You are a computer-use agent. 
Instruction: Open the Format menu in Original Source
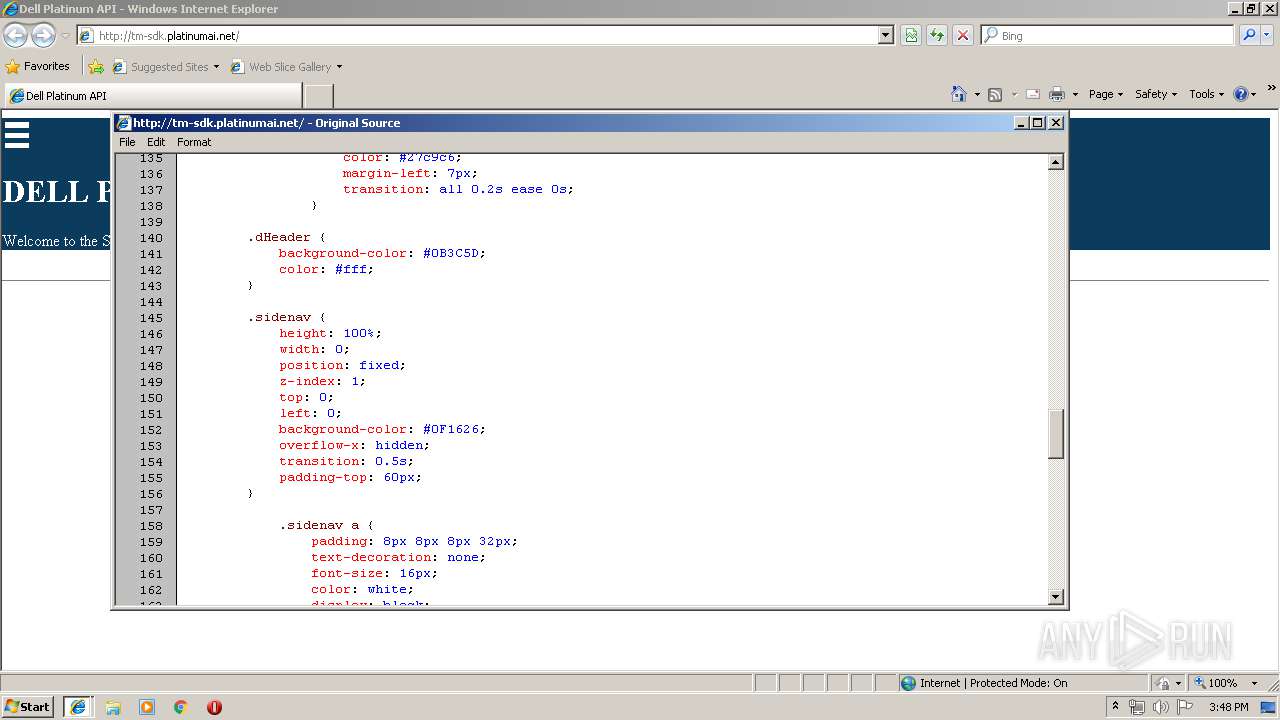[194, 142]
